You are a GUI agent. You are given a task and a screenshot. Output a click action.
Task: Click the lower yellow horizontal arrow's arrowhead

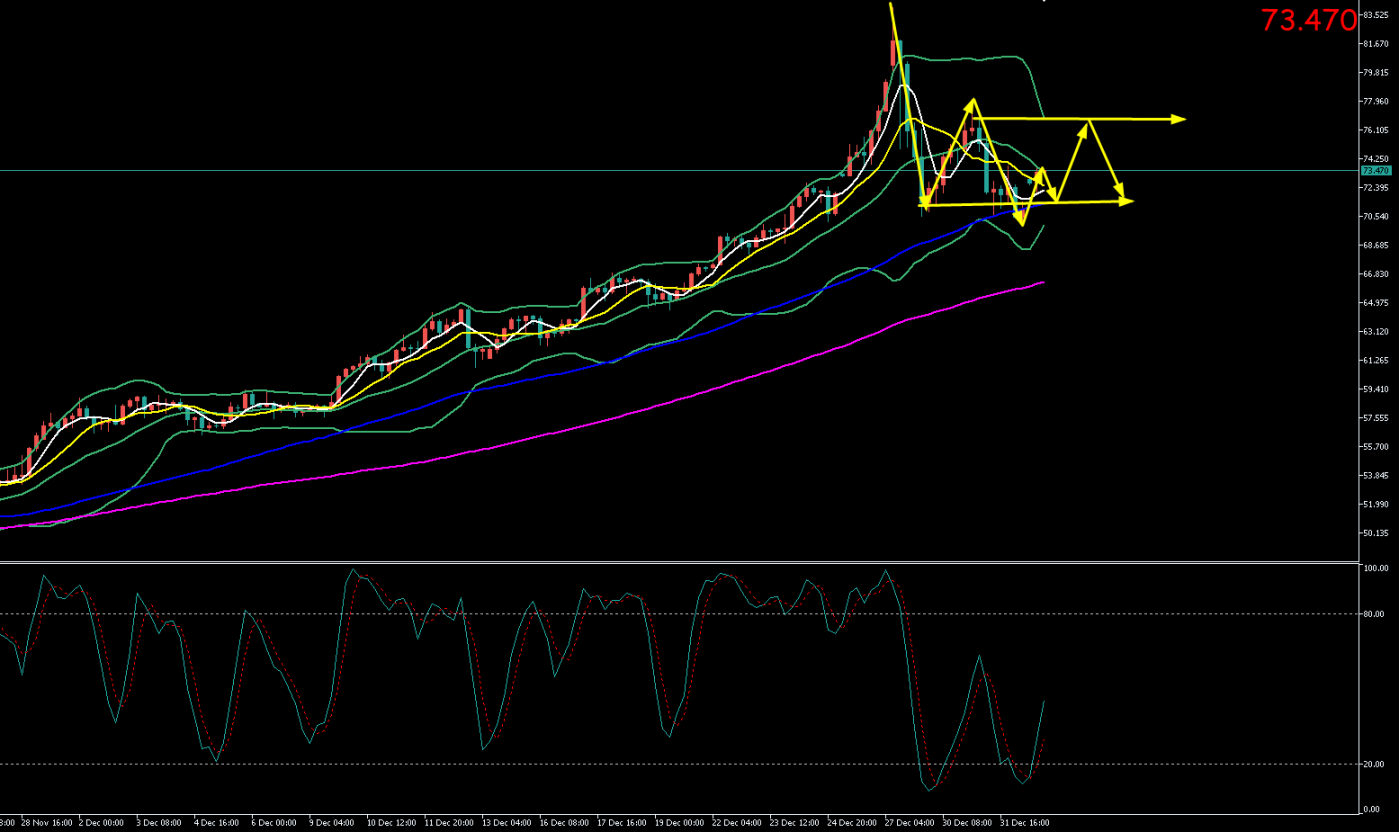click(1127, 201)
